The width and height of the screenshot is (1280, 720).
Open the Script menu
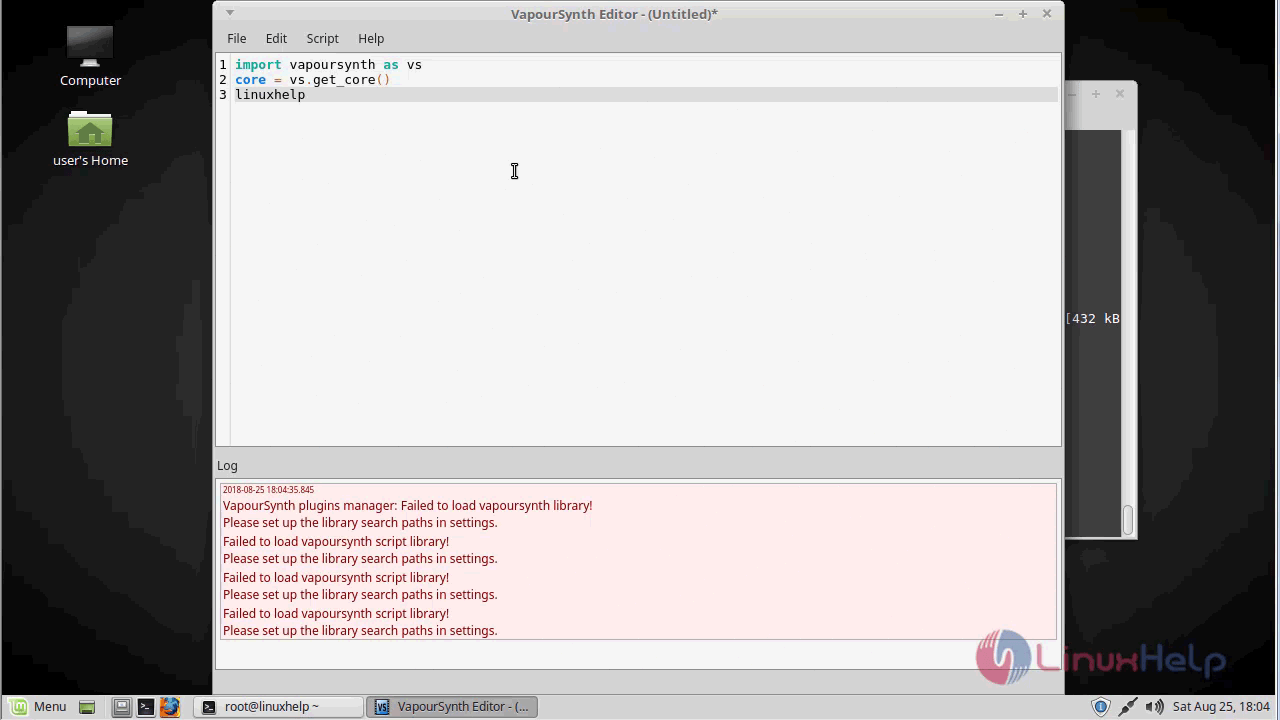[x=322, y=38]
